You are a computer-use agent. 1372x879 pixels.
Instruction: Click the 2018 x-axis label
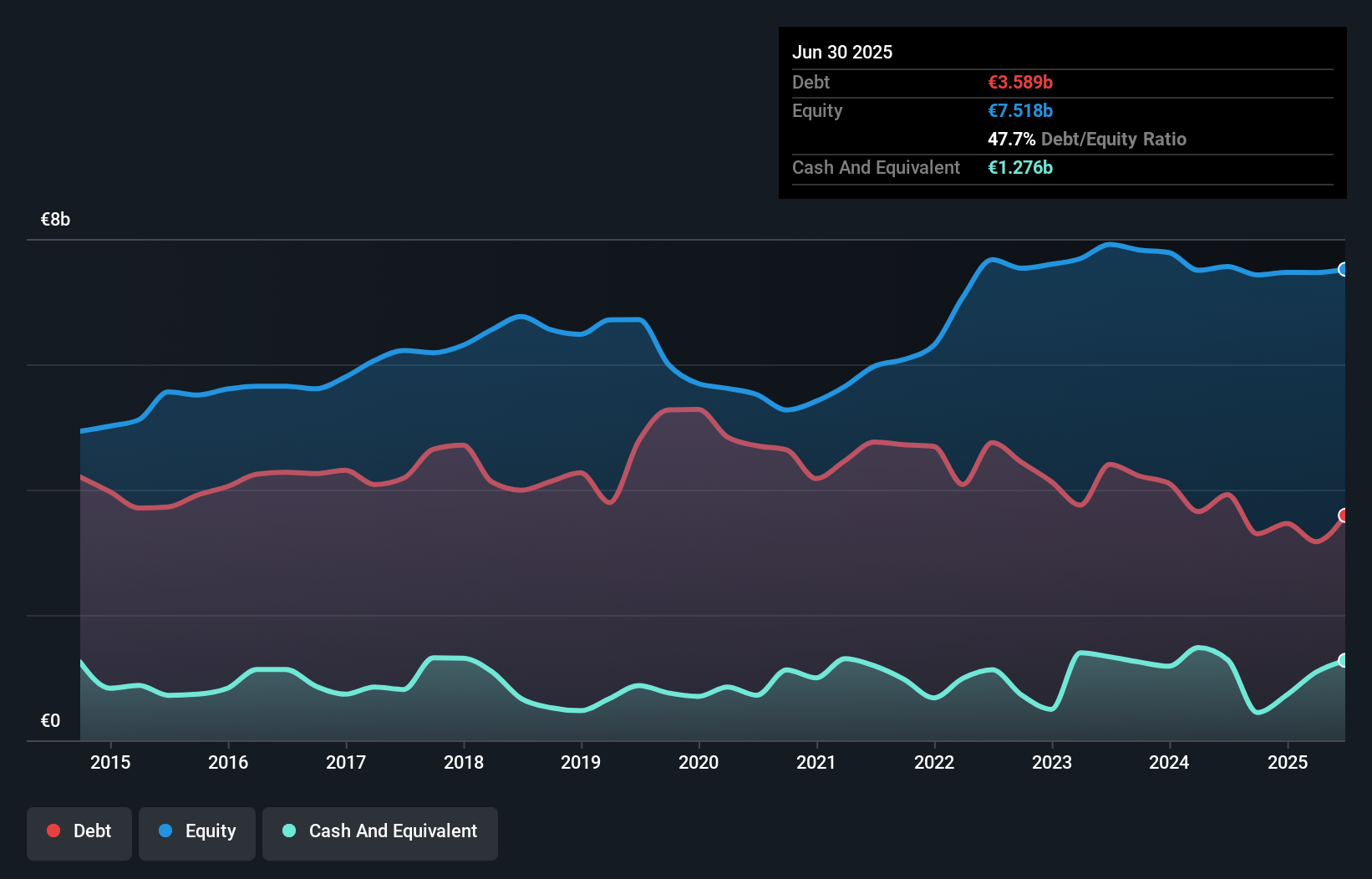464,762
